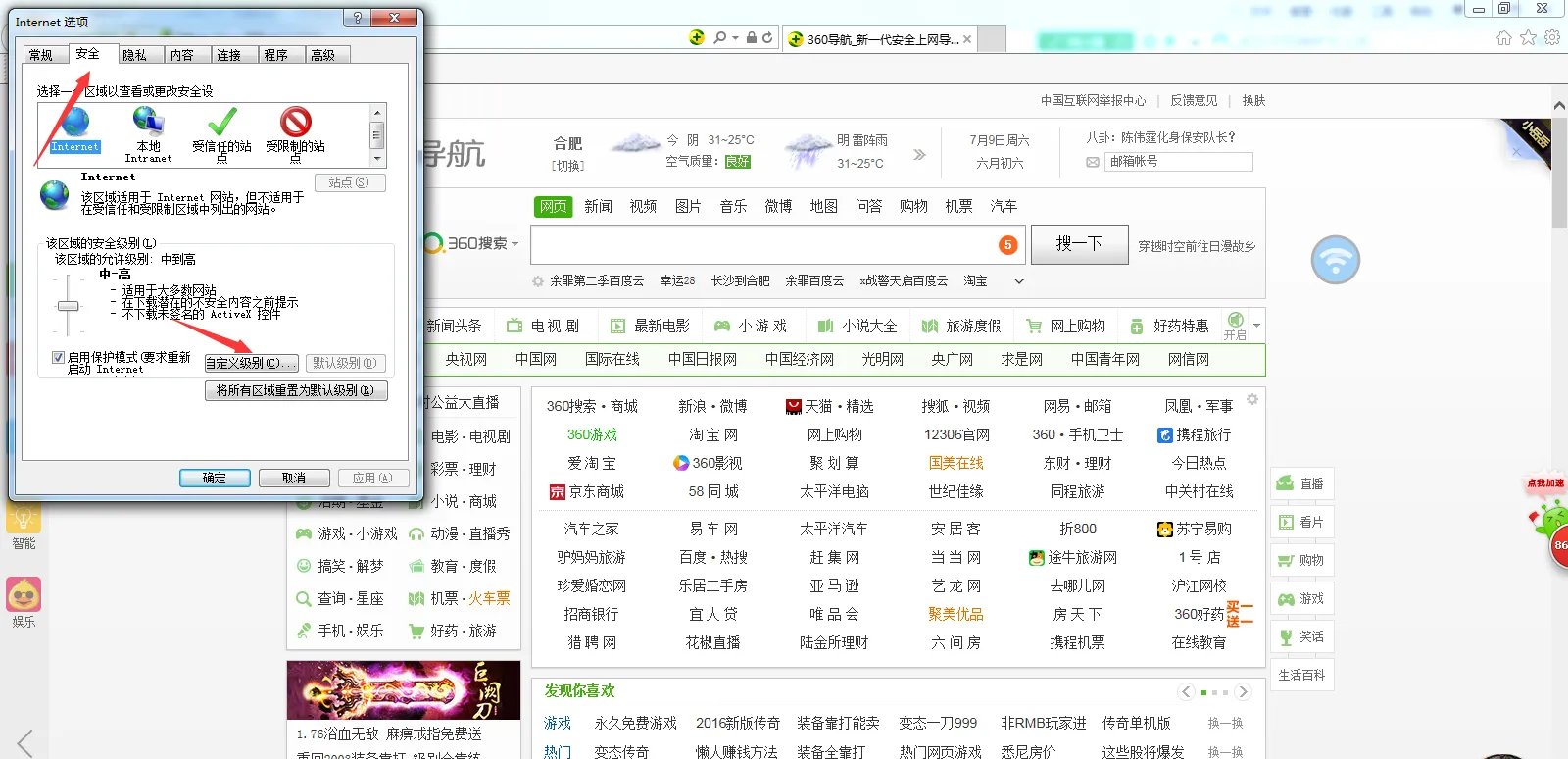Open browser settings gear icon
This screenshot has width=1568, height=759.
click(1552, 37)
